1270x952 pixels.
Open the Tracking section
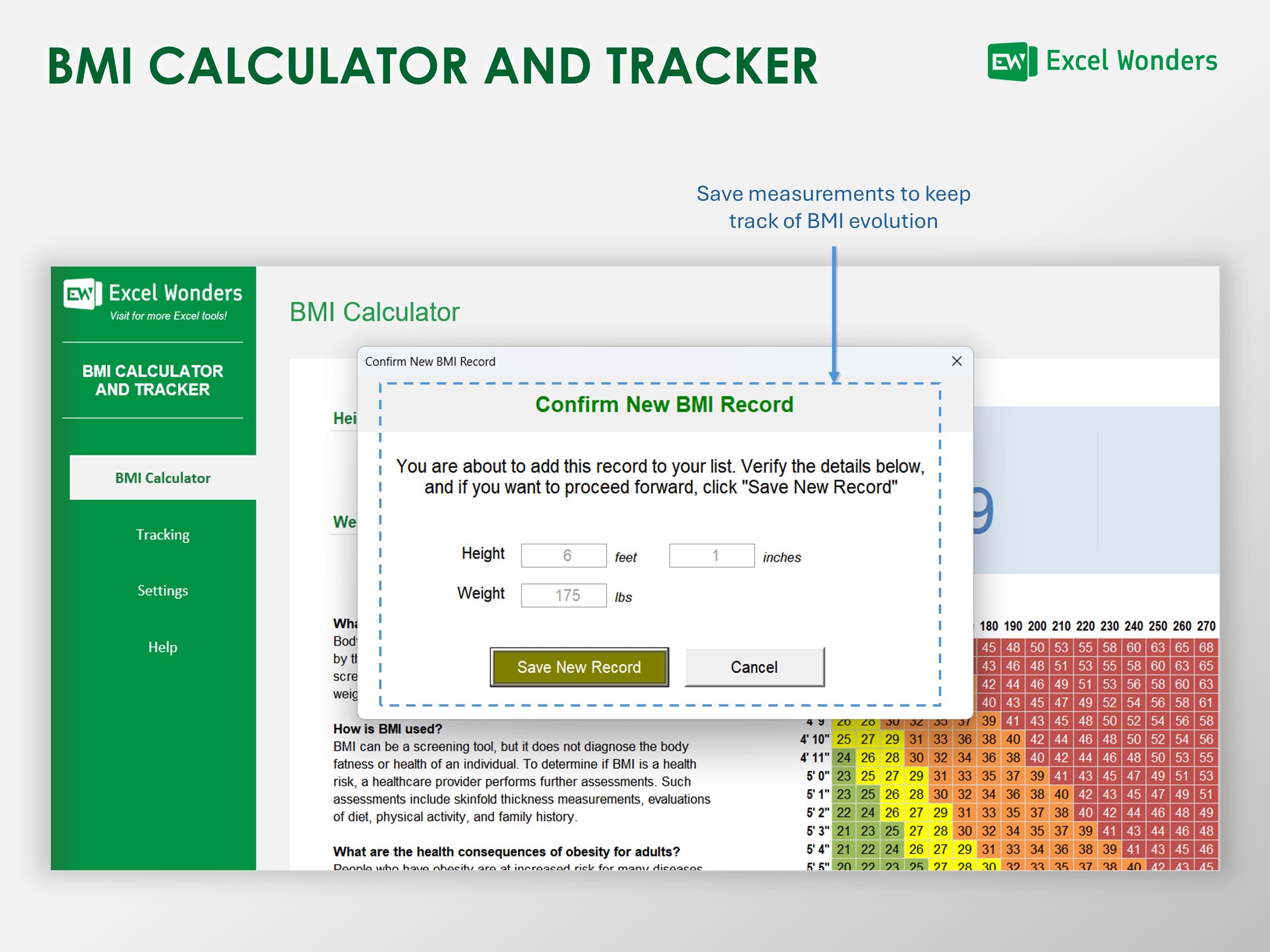162,534
